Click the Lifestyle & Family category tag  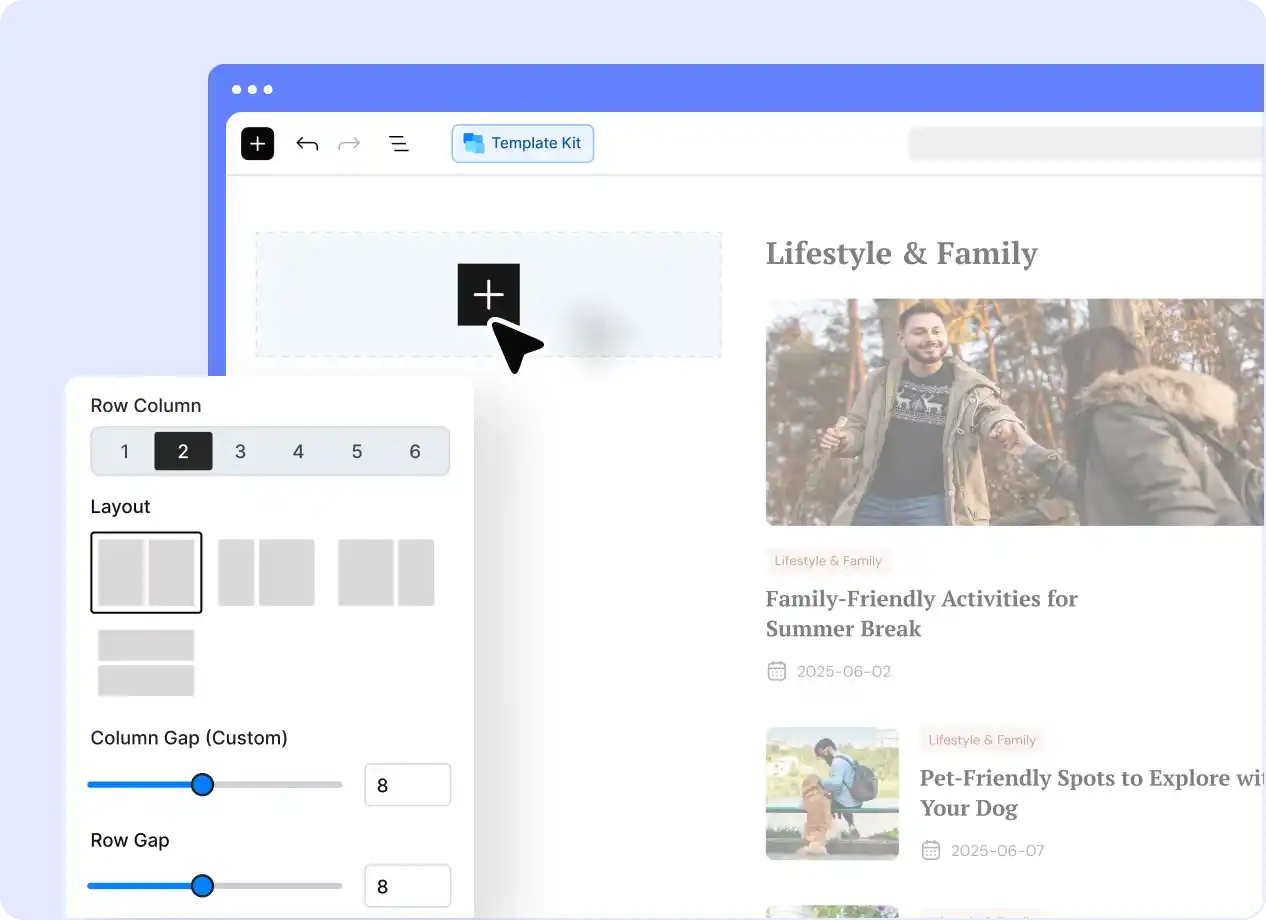pos(828,561)
